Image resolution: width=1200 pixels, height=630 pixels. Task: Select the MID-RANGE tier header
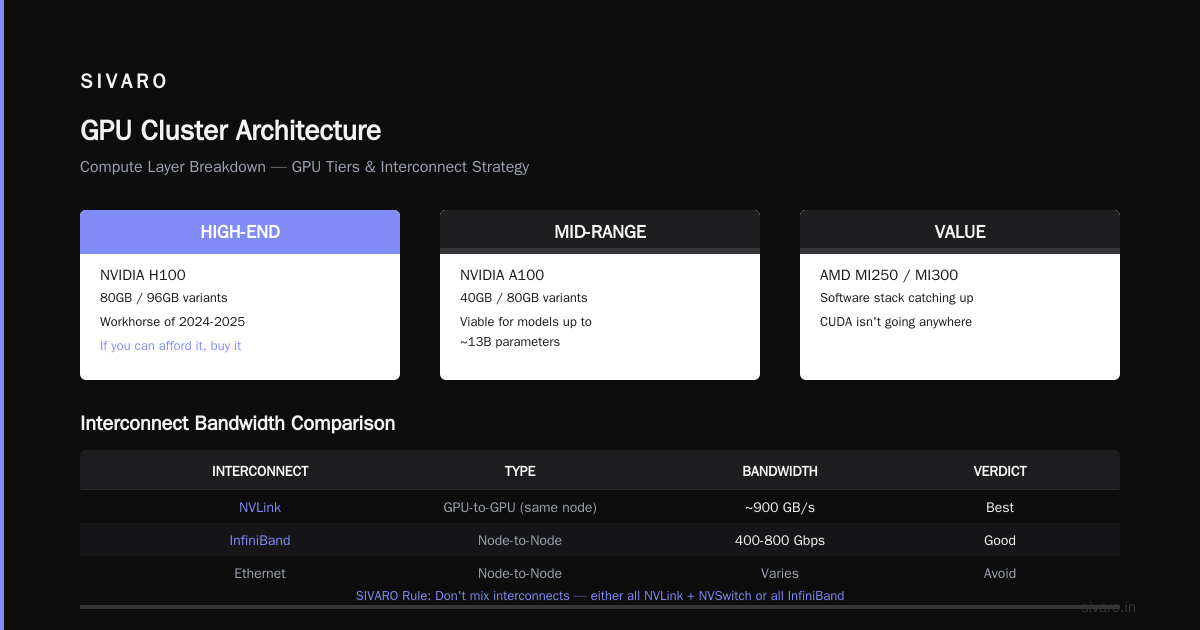point(600,232)
